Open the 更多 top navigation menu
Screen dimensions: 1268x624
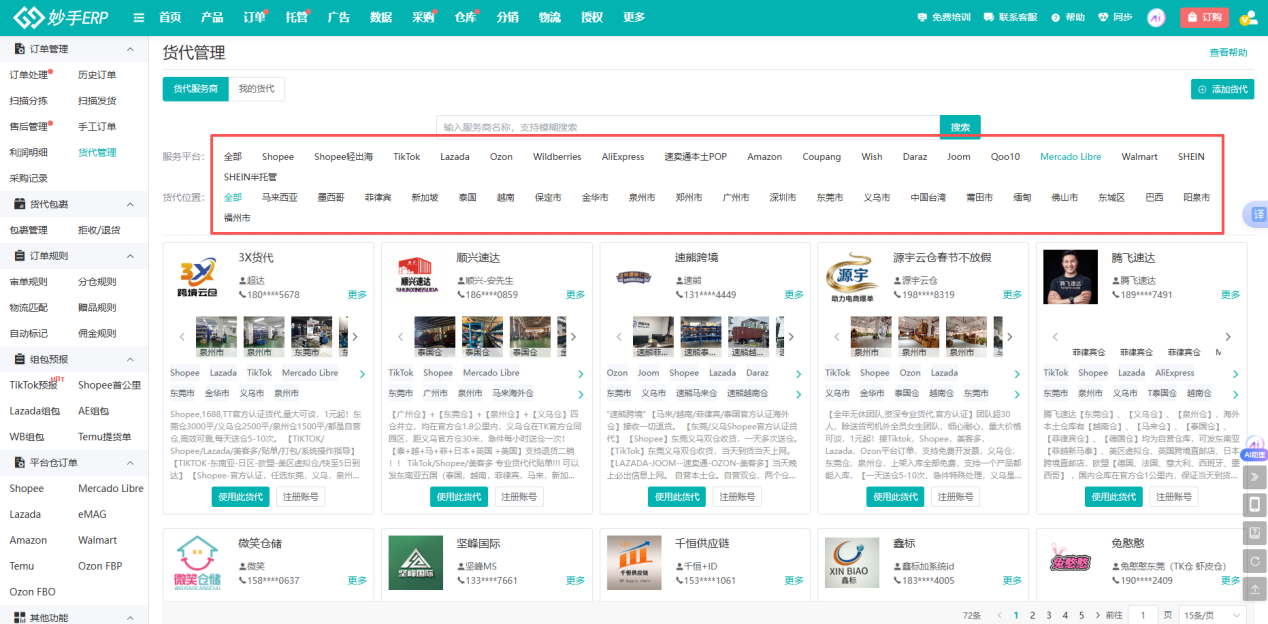pos(634,17)
